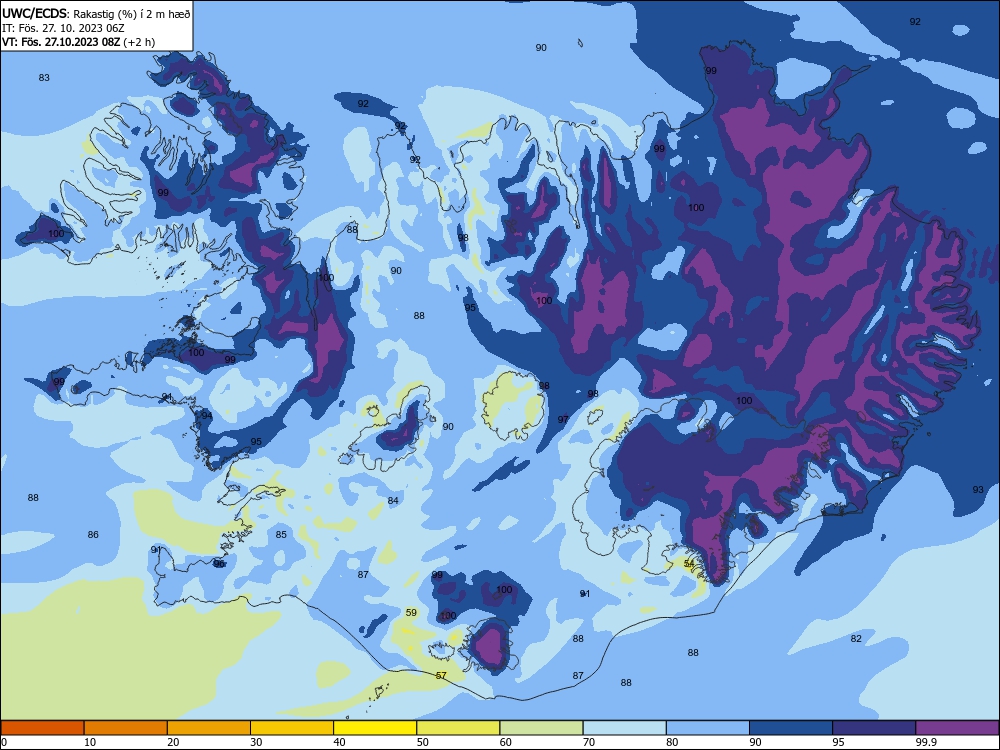Click the medium blue 80–90 legend swatch

click(708, 728)
